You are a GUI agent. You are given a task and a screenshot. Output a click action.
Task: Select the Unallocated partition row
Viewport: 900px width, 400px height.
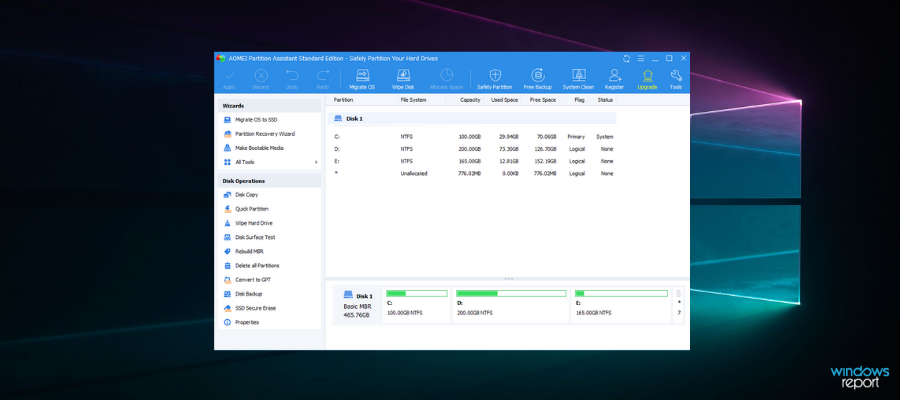point(472,173)
